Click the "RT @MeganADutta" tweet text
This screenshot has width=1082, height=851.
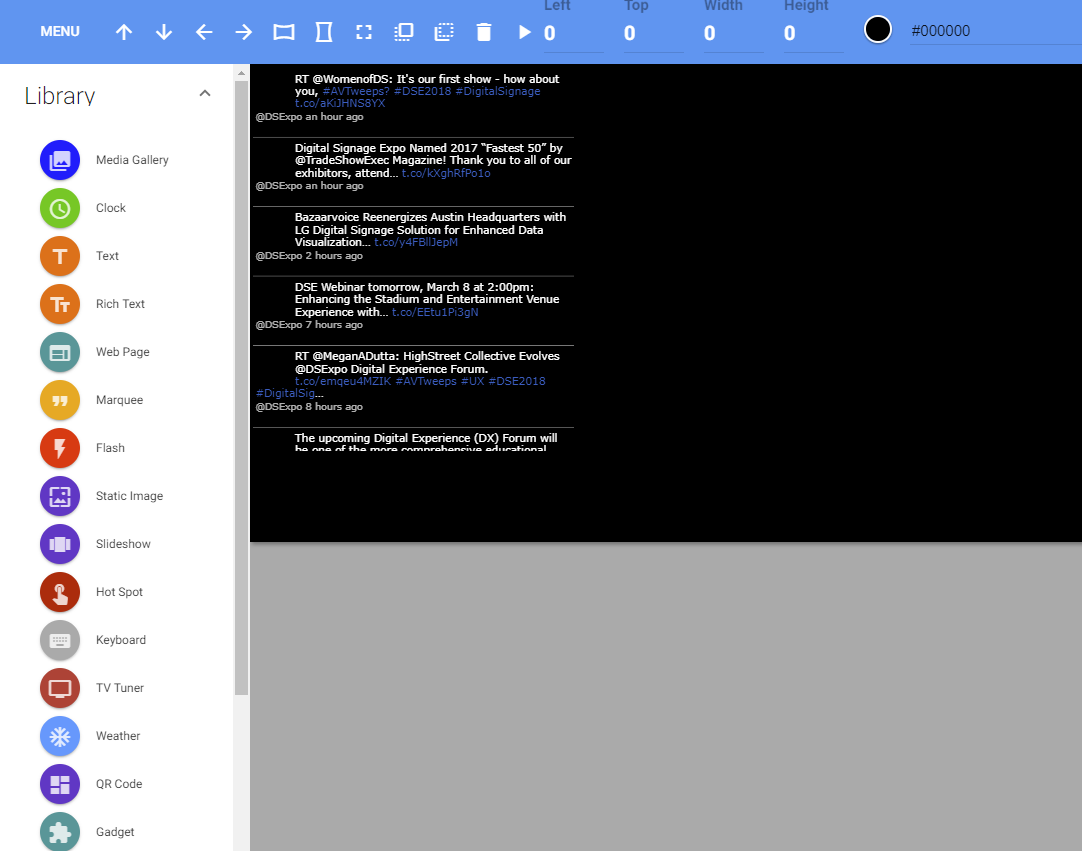point(427,362)
